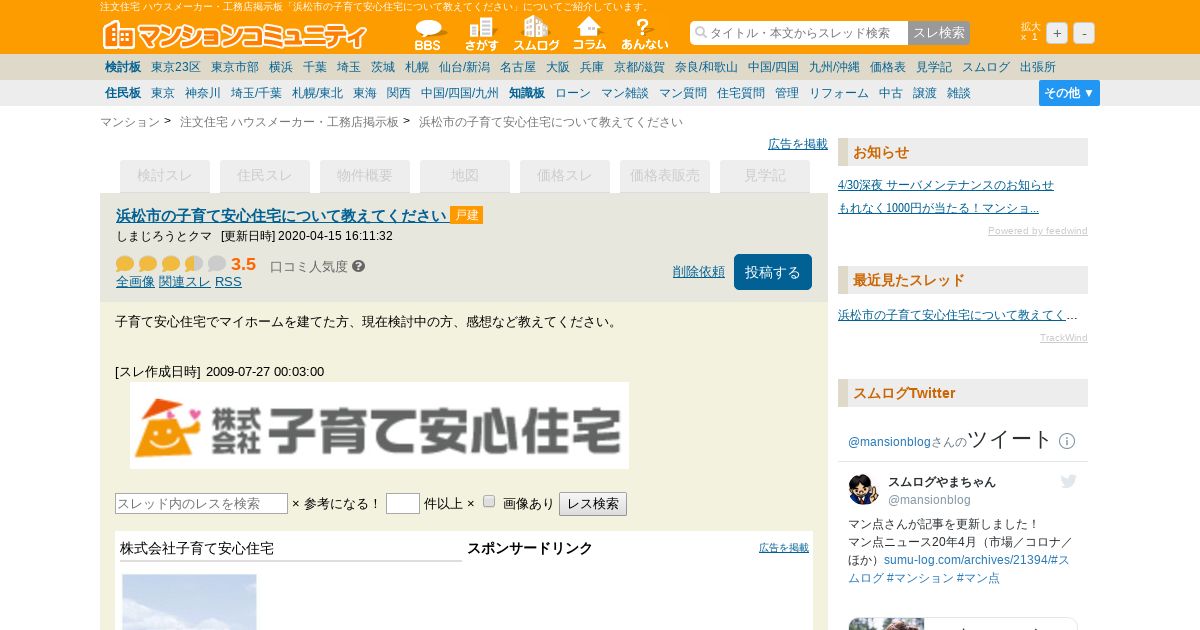Click the レス検索 button
Viewport: 1200px width, 630px height.
click(593, 504)
